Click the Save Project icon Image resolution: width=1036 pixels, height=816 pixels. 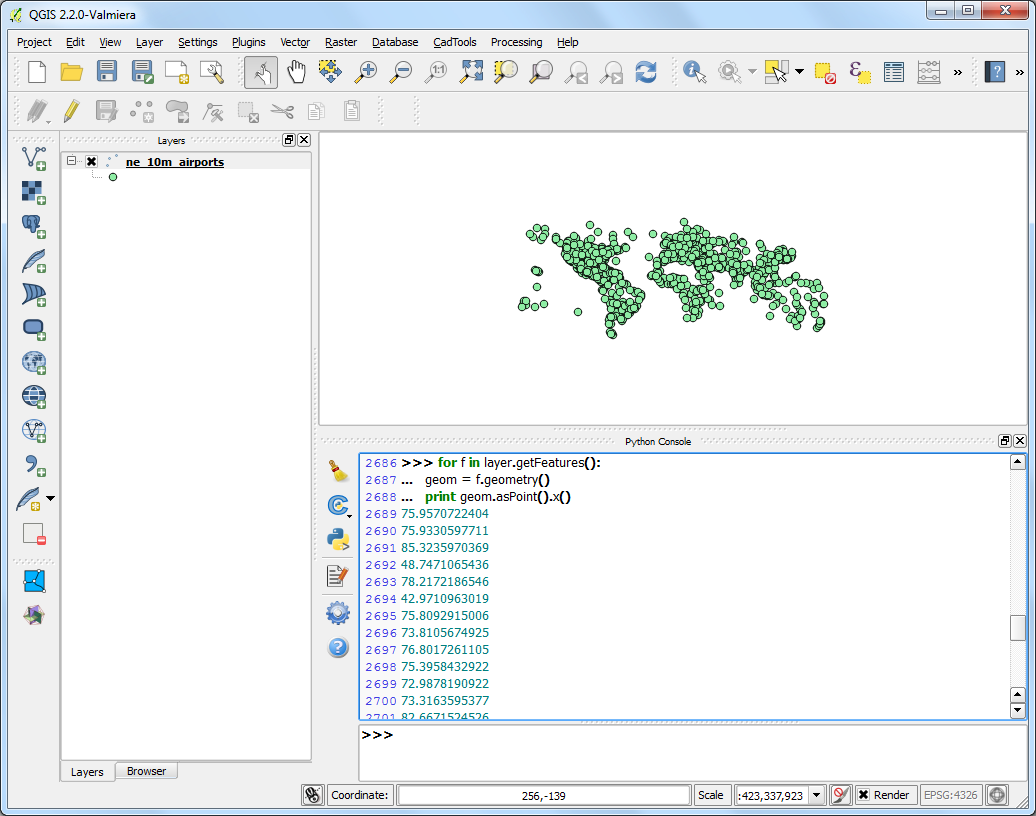click(x=107, y=71)
